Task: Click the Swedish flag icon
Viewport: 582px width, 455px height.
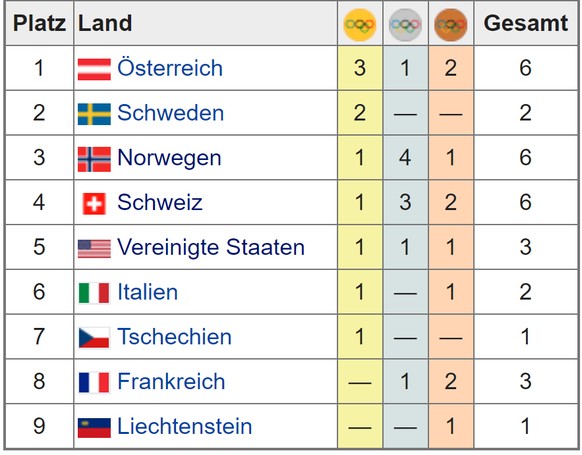Action: [94, 114]
